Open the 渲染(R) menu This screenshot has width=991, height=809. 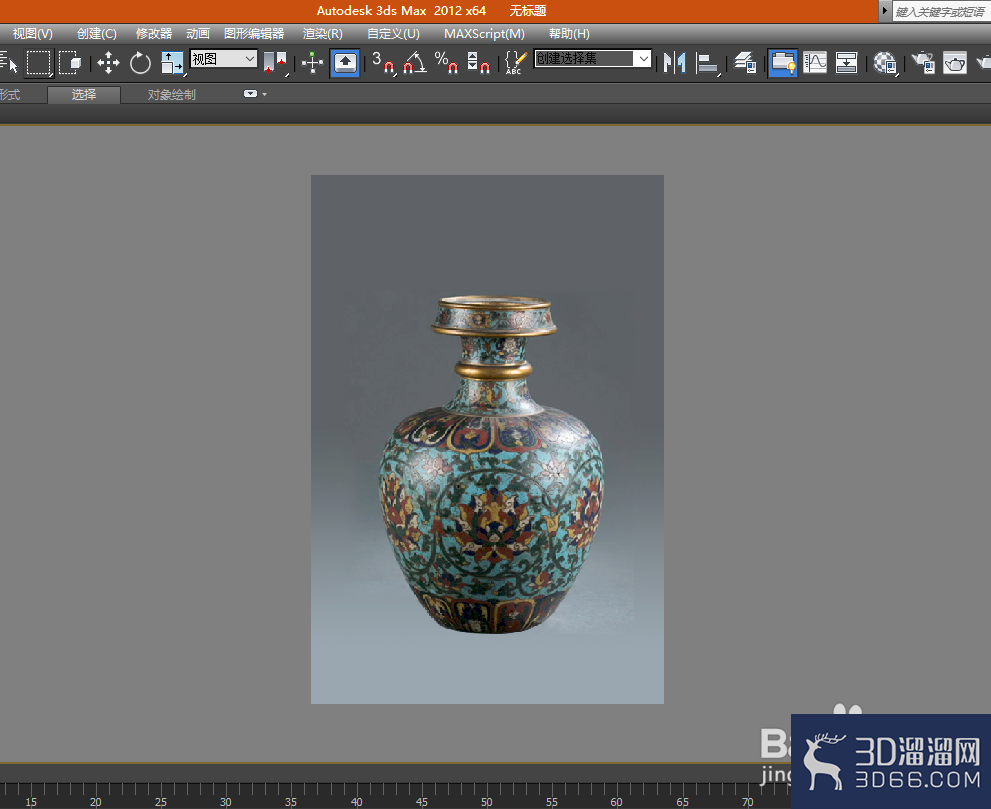322,33
